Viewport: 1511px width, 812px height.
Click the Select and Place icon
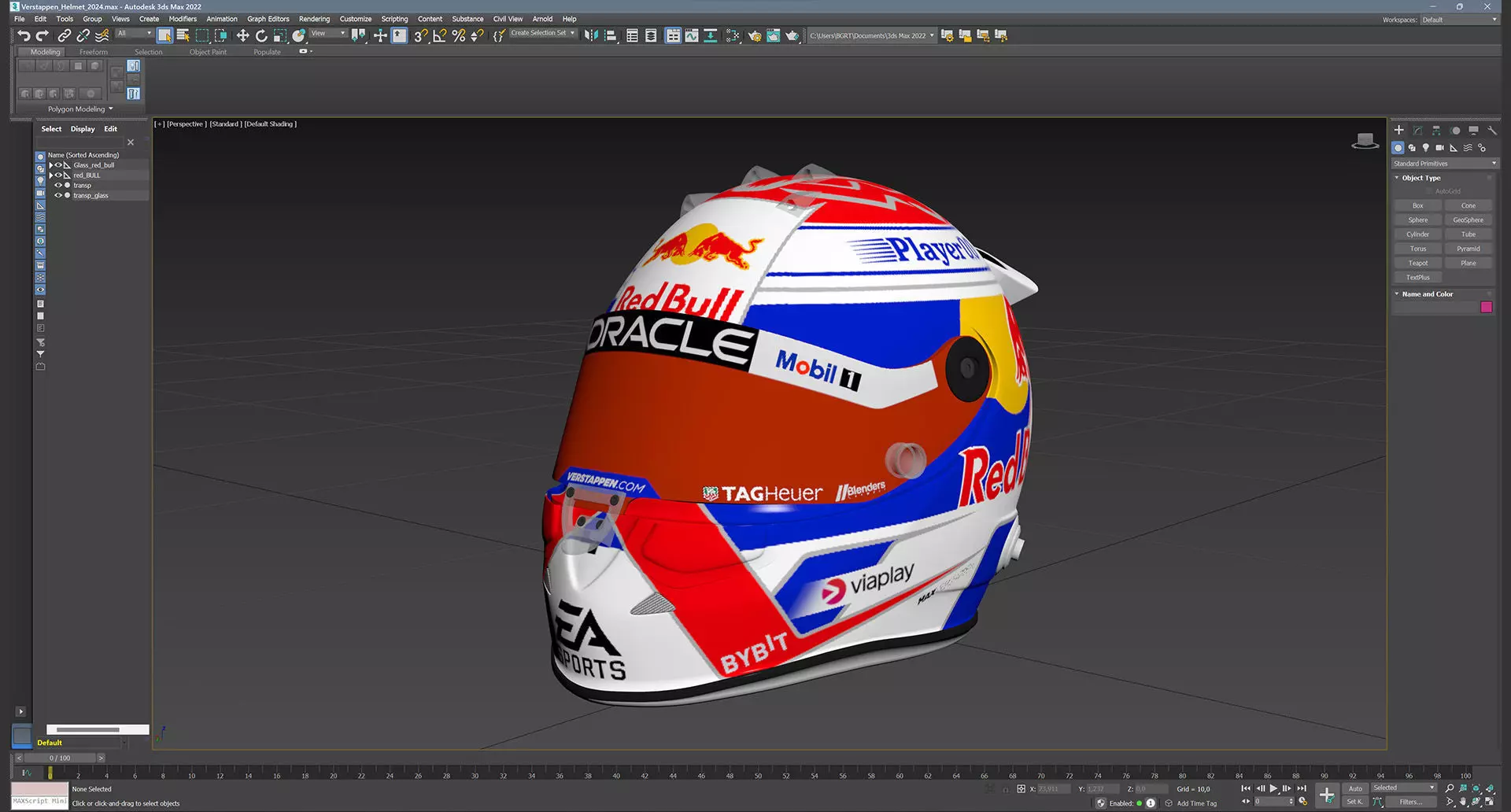click(x=299, y=35)
